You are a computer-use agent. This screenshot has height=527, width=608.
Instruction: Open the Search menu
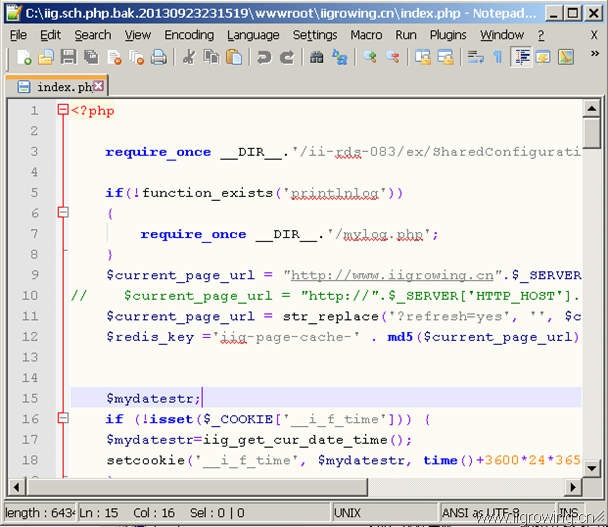pos(93,35)
